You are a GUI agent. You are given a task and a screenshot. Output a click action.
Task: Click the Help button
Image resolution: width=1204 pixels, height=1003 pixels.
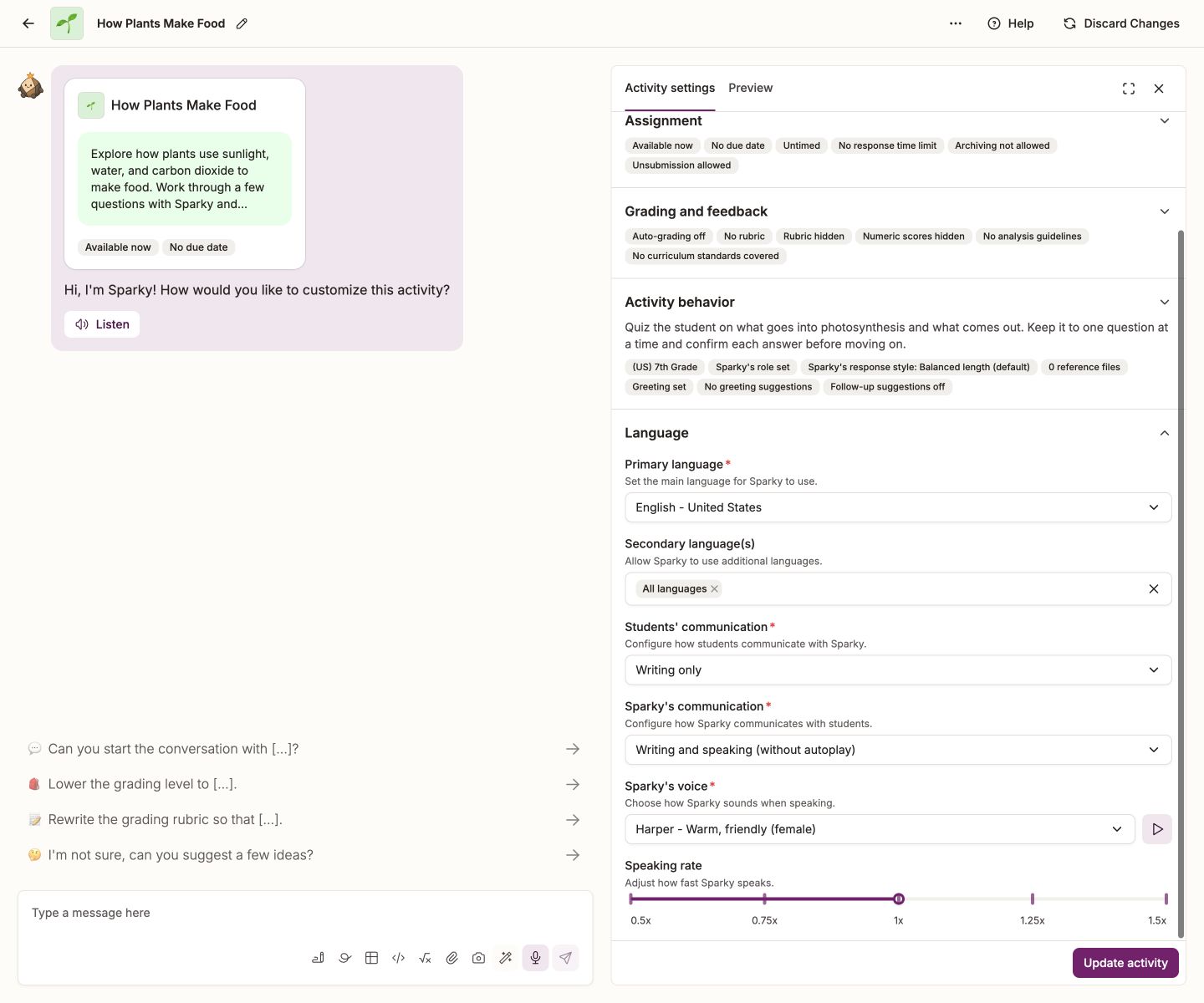[x=1011, y=23]
